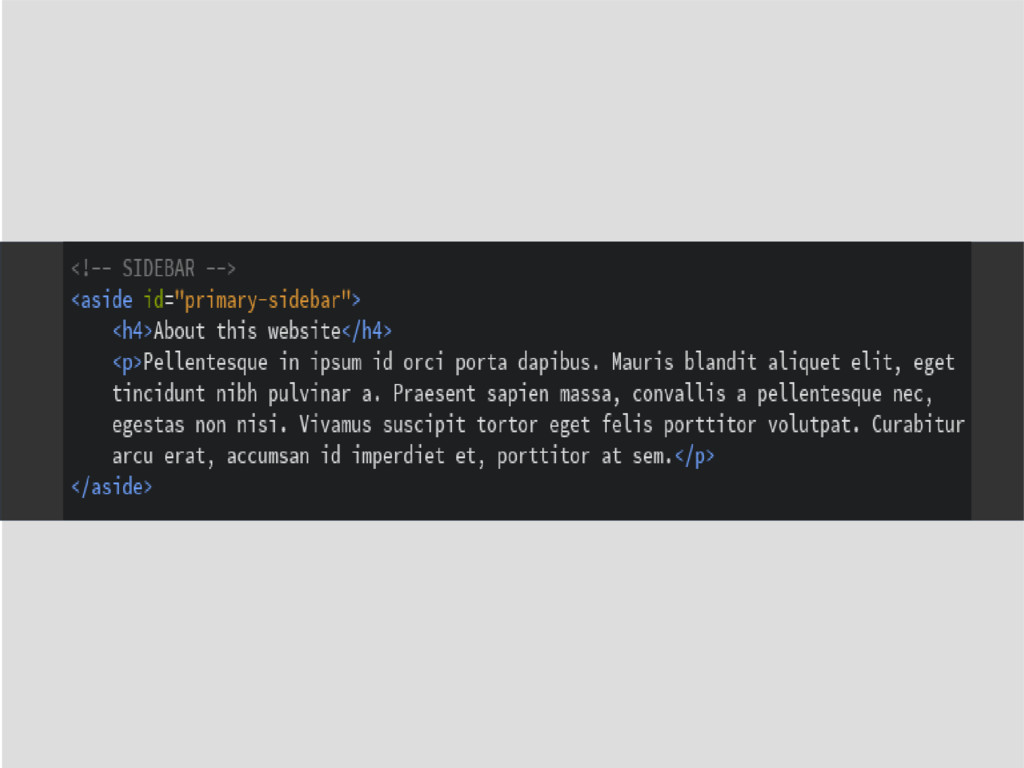Select the opening aside tag
The image size is (1024, 768).
(102, 300)
